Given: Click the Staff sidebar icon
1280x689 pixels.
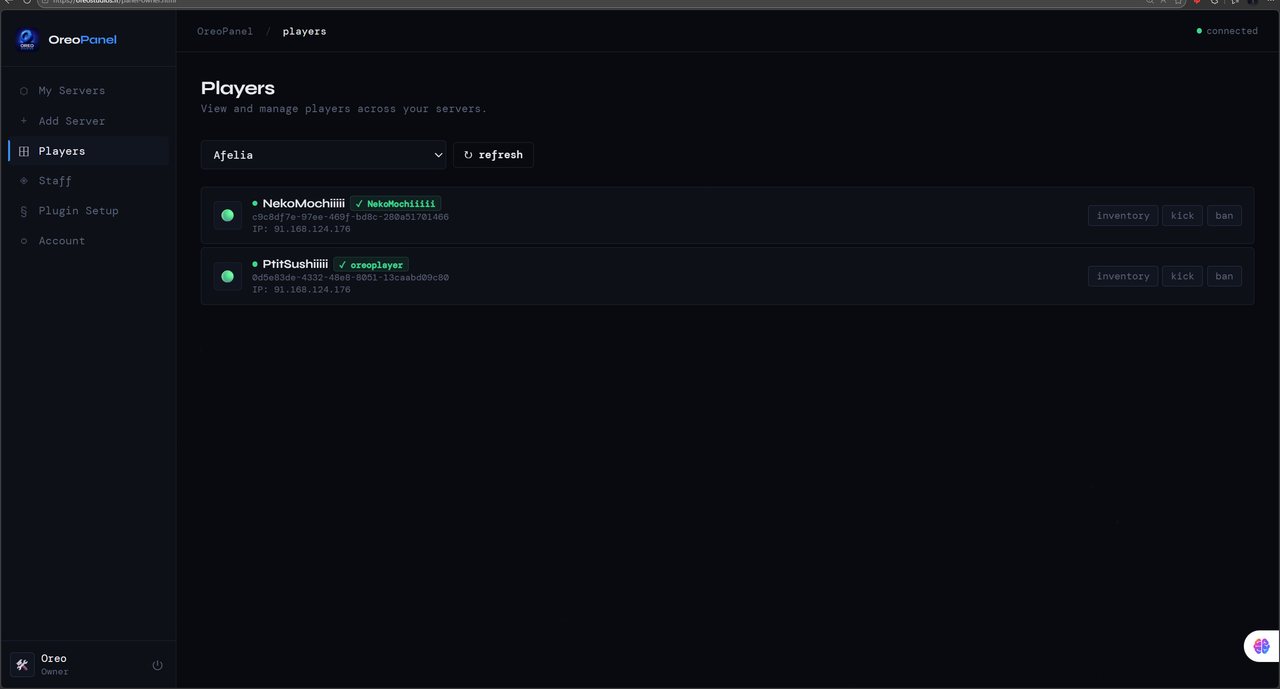Looking at the screenshot, I should point(24,181).
